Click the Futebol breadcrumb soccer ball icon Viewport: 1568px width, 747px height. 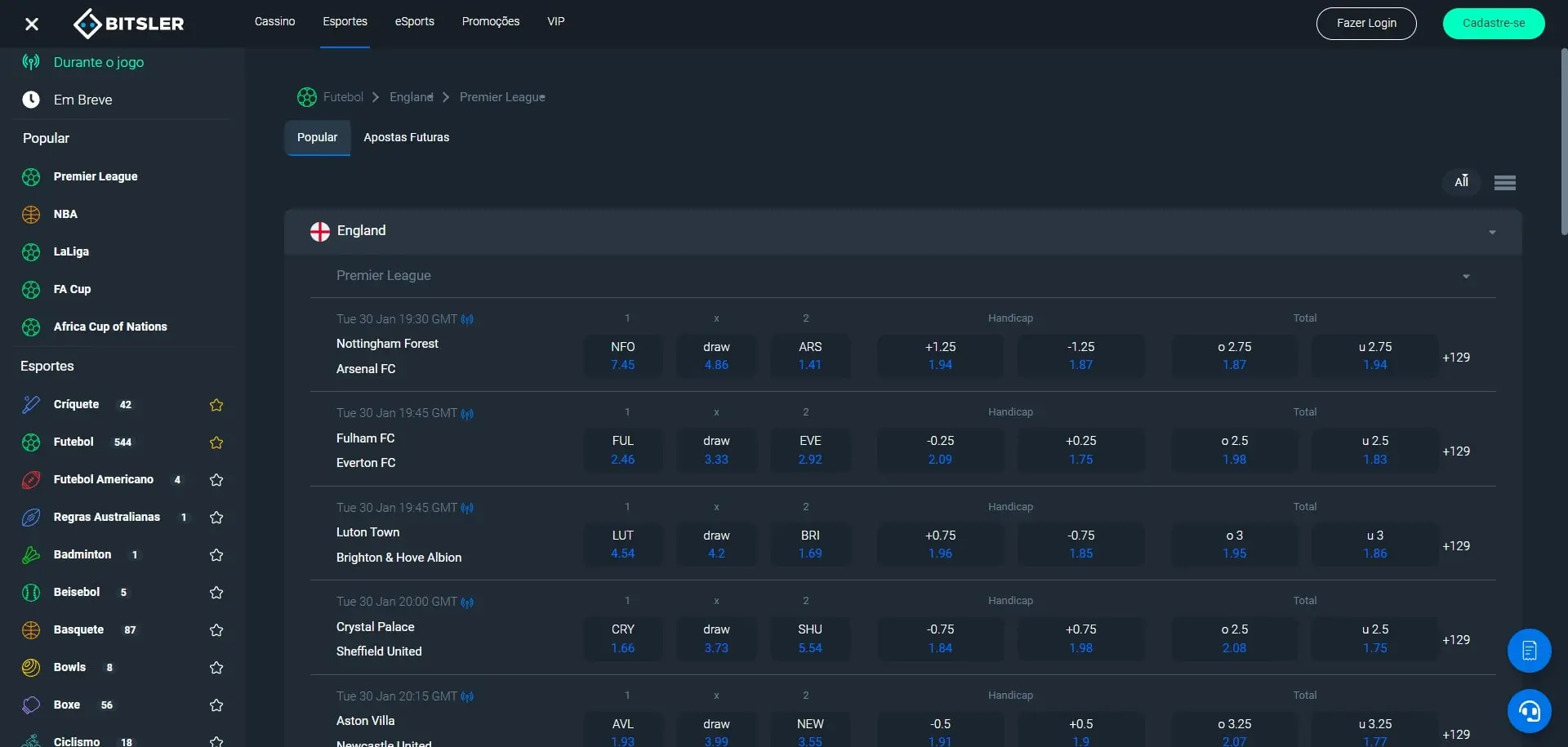307,97
